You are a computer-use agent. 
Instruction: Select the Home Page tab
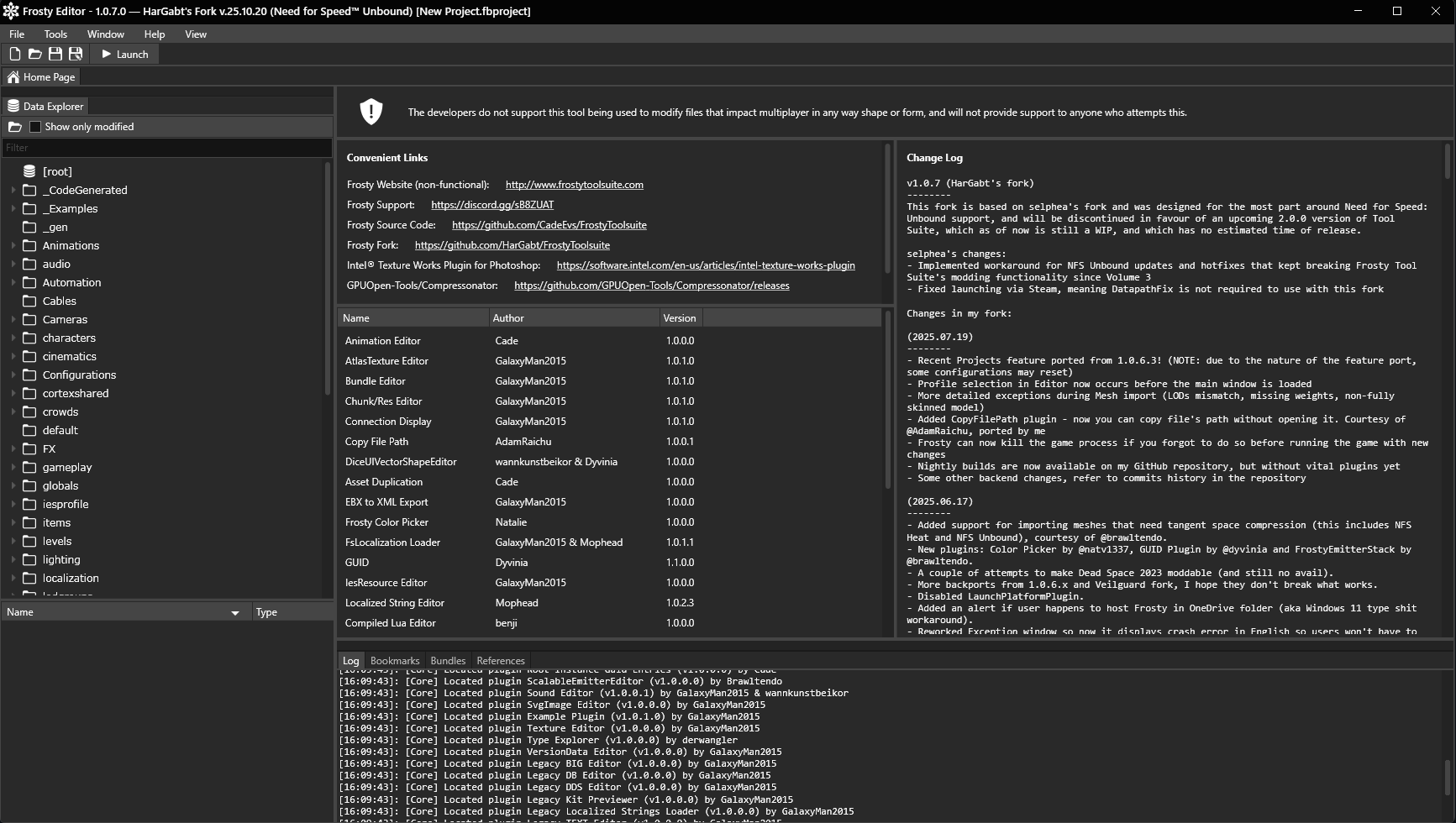[41, 77]
